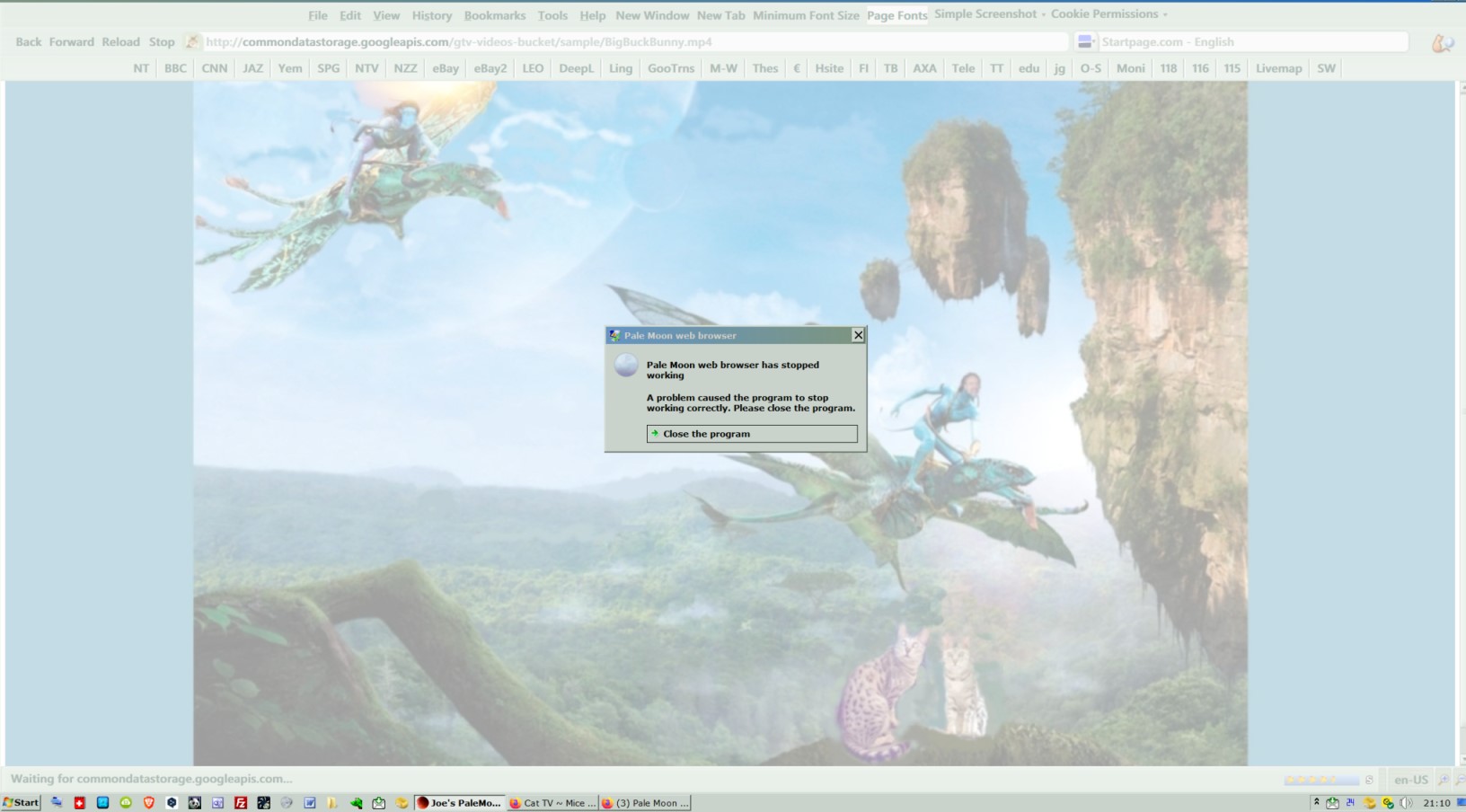This screenshot has height=812, width=1466.
Task: Open the Edit menu
Action: click(350, 15)
